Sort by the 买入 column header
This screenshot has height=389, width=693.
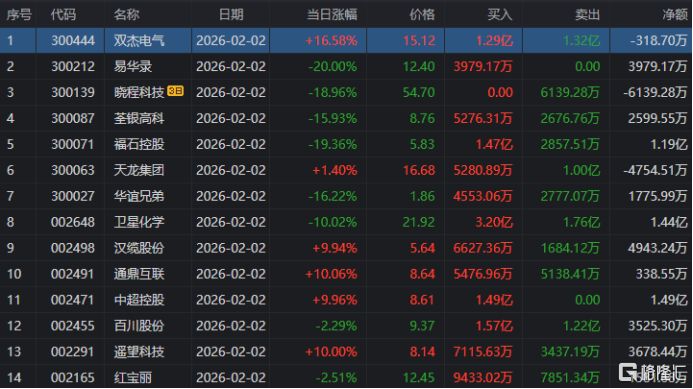click(500, 15)
